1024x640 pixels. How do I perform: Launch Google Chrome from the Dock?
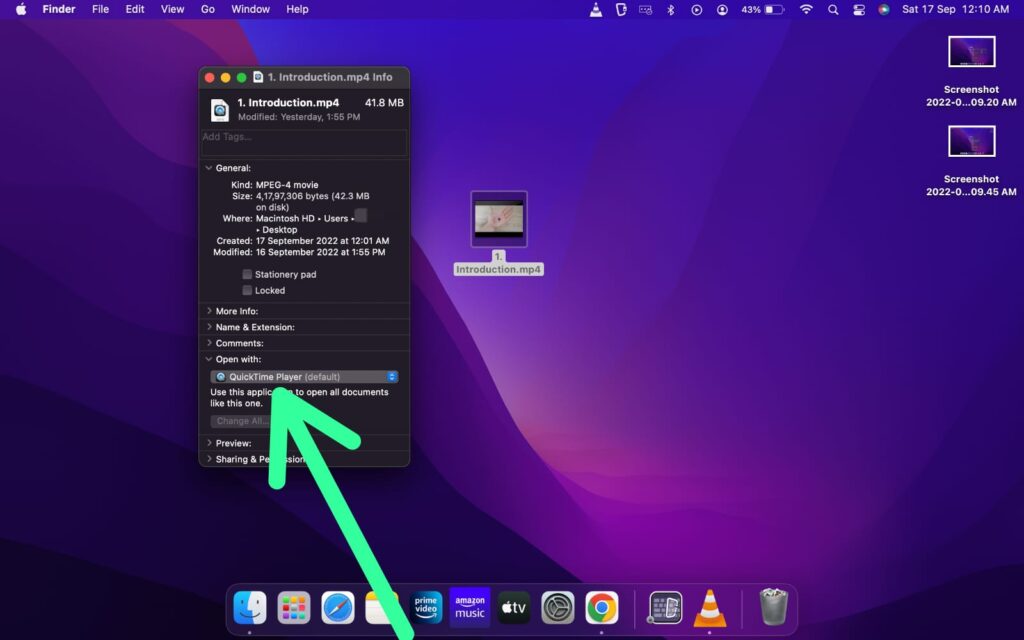click(x=602, y=607)
